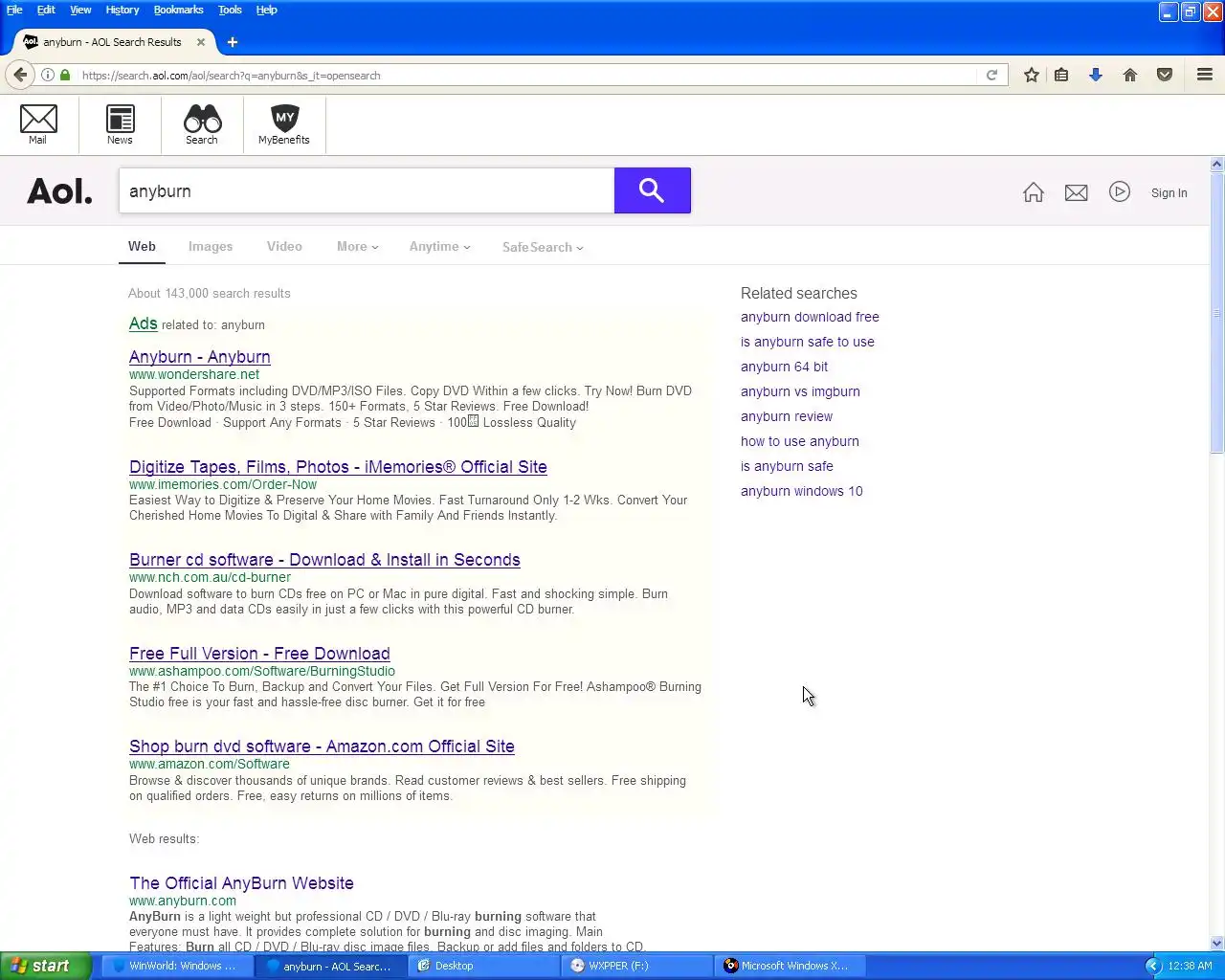Open the Edit menu
Image resolution: width=1225 pixels, height=980 pixels.
click(46, 10)
